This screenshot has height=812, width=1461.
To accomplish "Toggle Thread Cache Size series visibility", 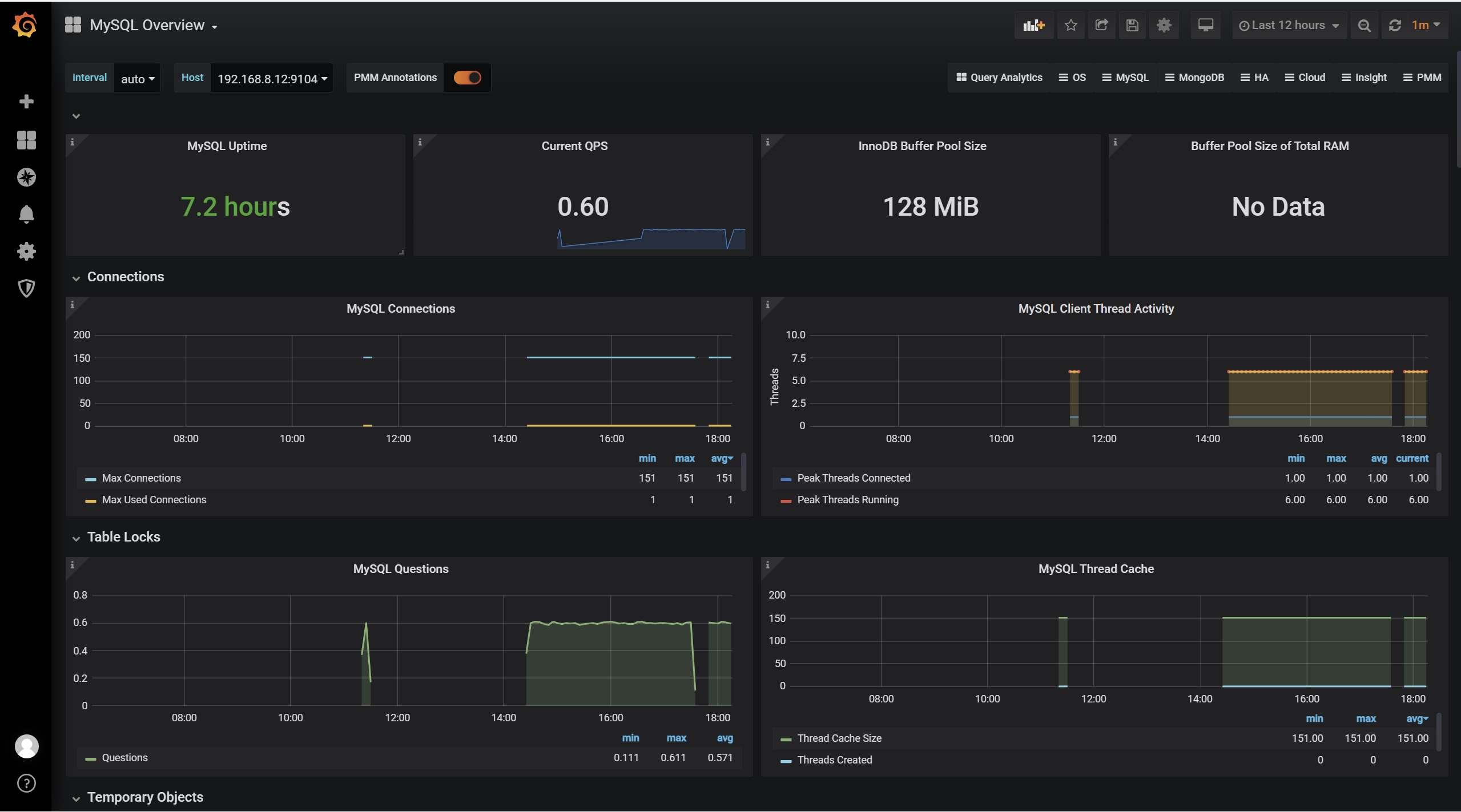I will point(839,738).
